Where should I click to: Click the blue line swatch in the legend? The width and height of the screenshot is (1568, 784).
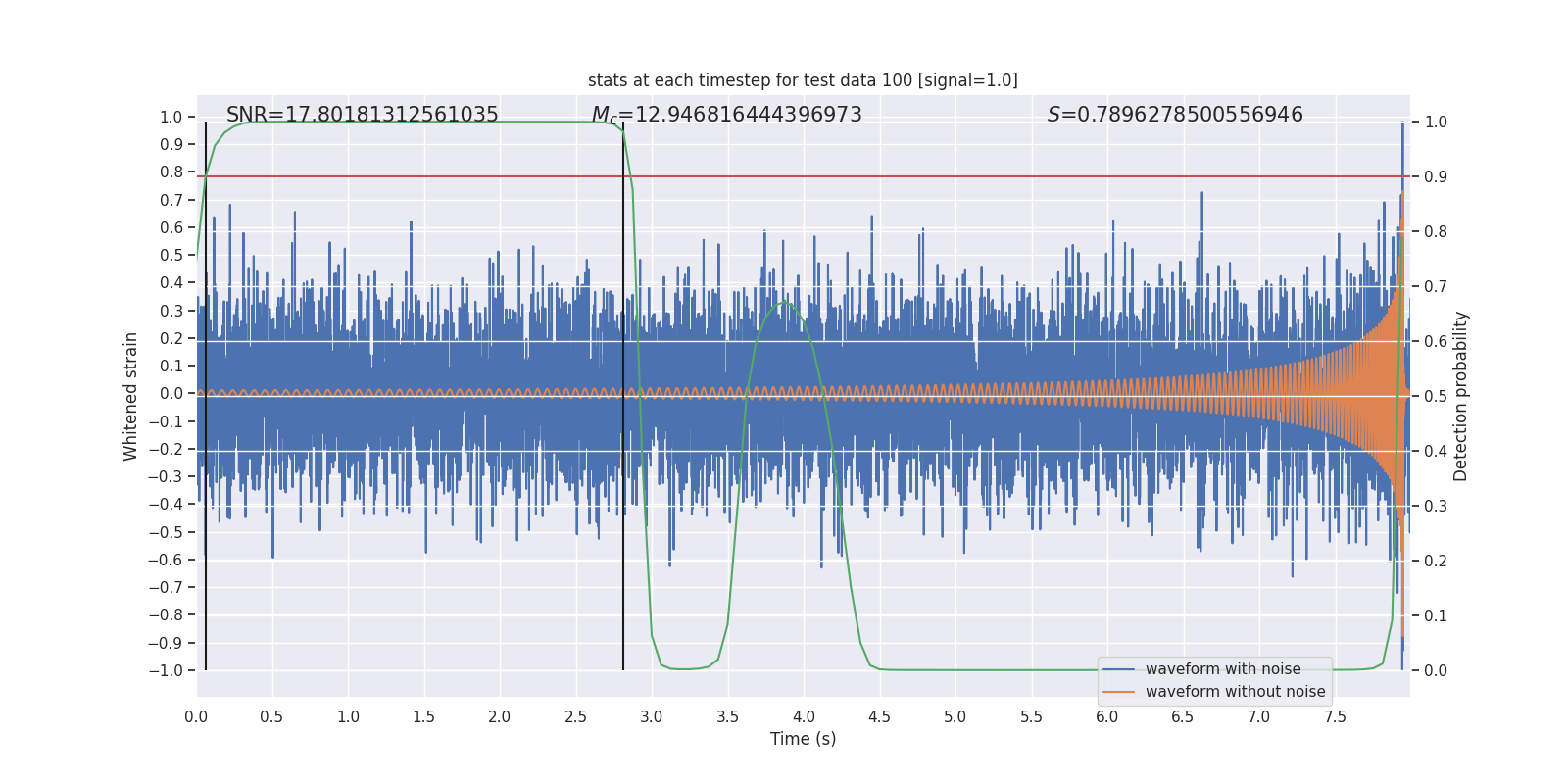click(x=1118, y=669)
